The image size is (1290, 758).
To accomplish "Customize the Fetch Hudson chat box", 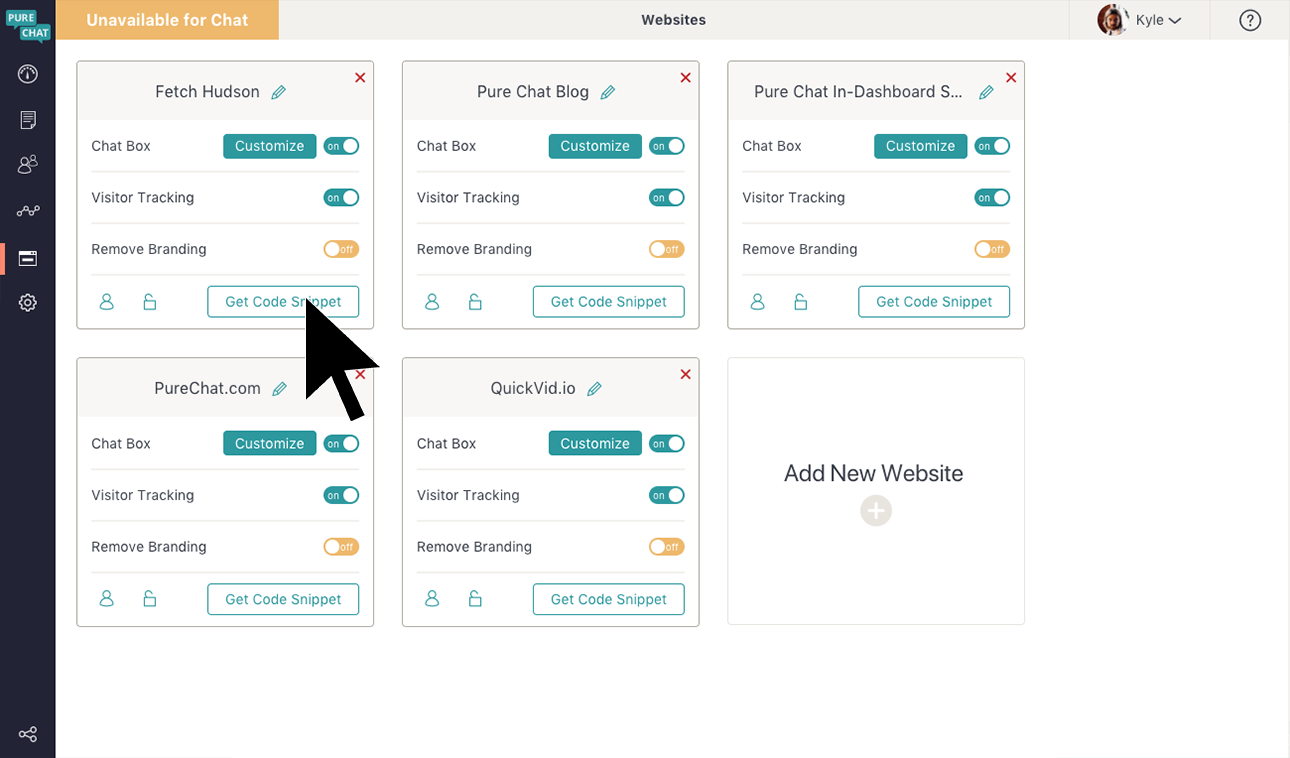I will coord(270,146).
